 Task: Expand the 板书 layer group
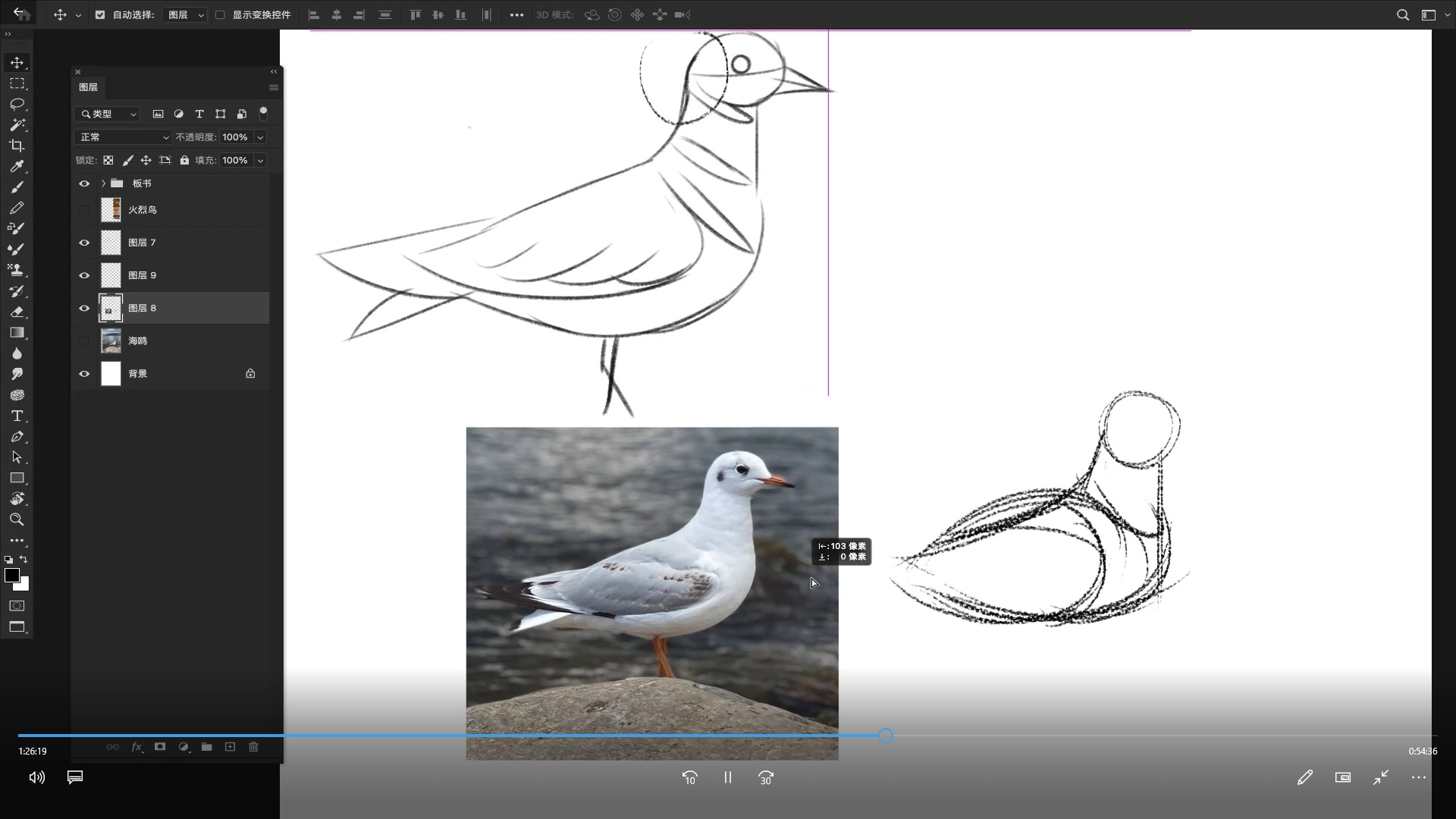click(103, 184)
